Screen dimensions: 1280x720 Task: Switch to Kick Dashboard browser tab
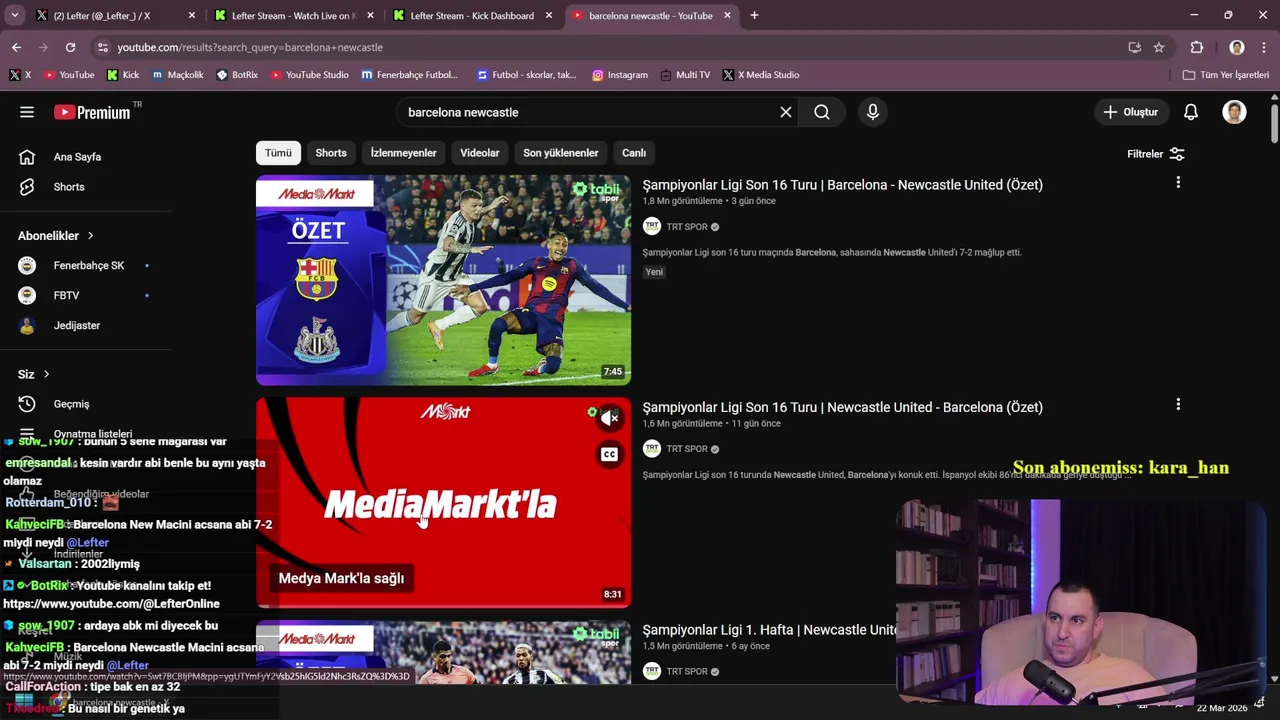(x=473, y=15)
